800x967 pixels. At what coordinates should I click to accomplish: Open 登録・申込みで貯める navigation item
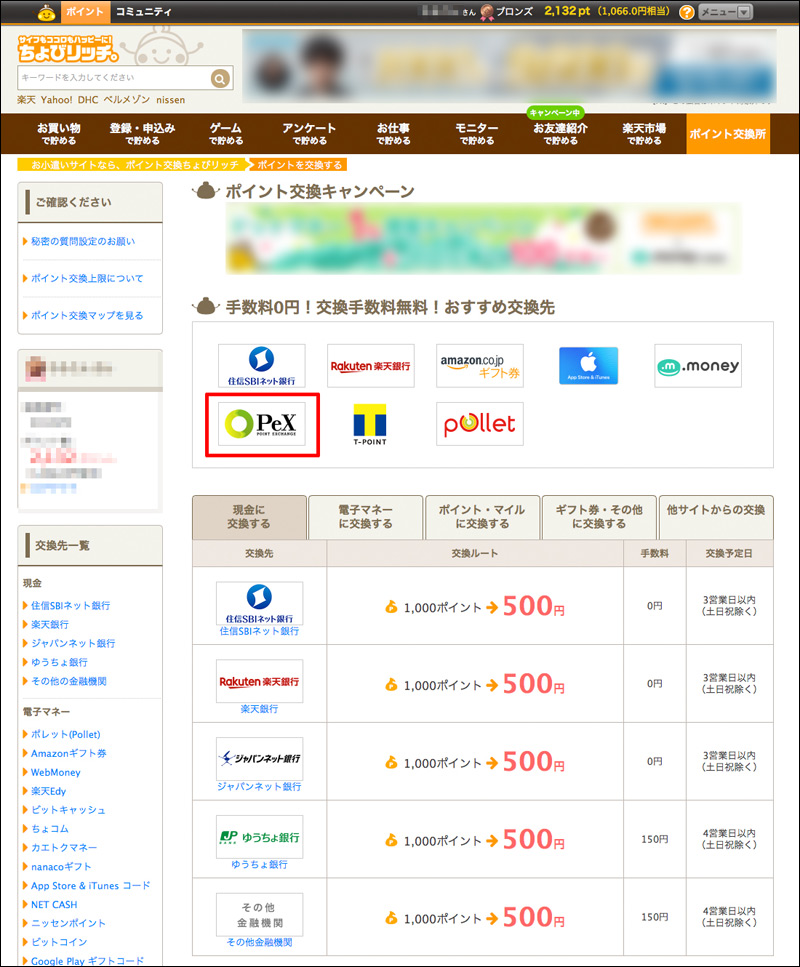coord(142,134)
